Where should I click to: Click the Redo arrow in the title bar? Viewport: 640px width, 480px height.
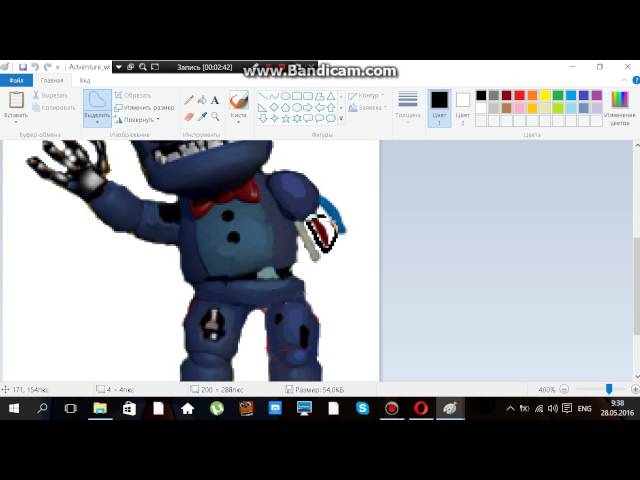point(48,67)
